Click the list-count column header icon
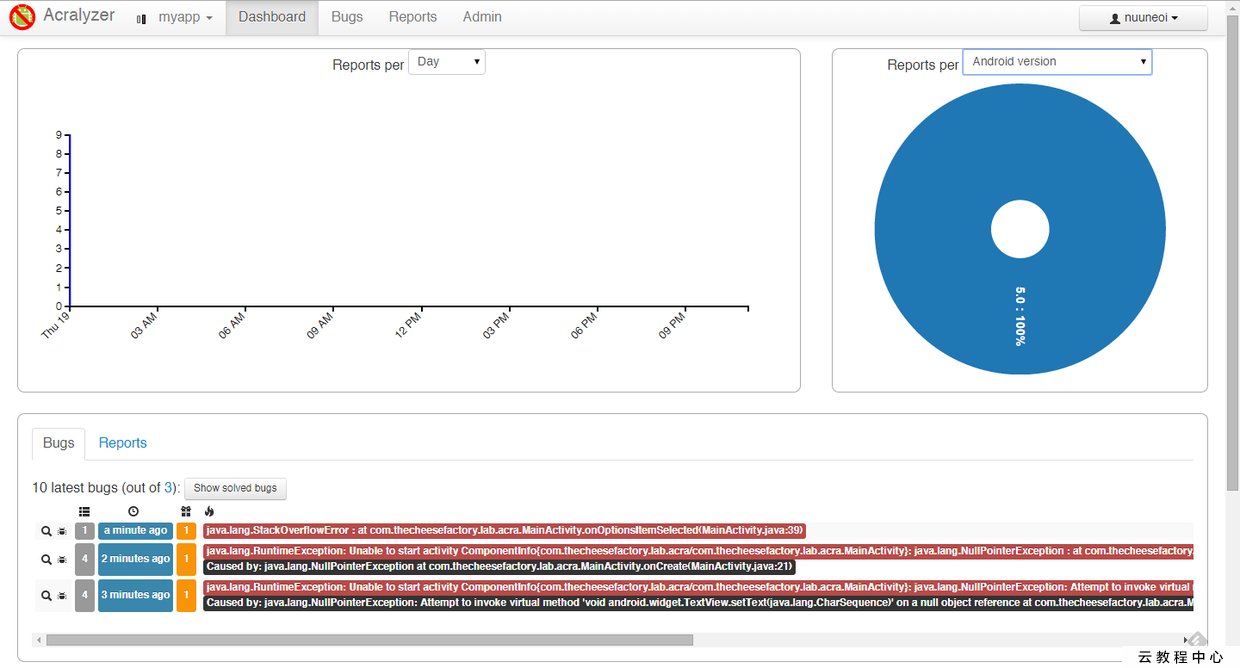1240x668 pixels. tap(85, 512)
